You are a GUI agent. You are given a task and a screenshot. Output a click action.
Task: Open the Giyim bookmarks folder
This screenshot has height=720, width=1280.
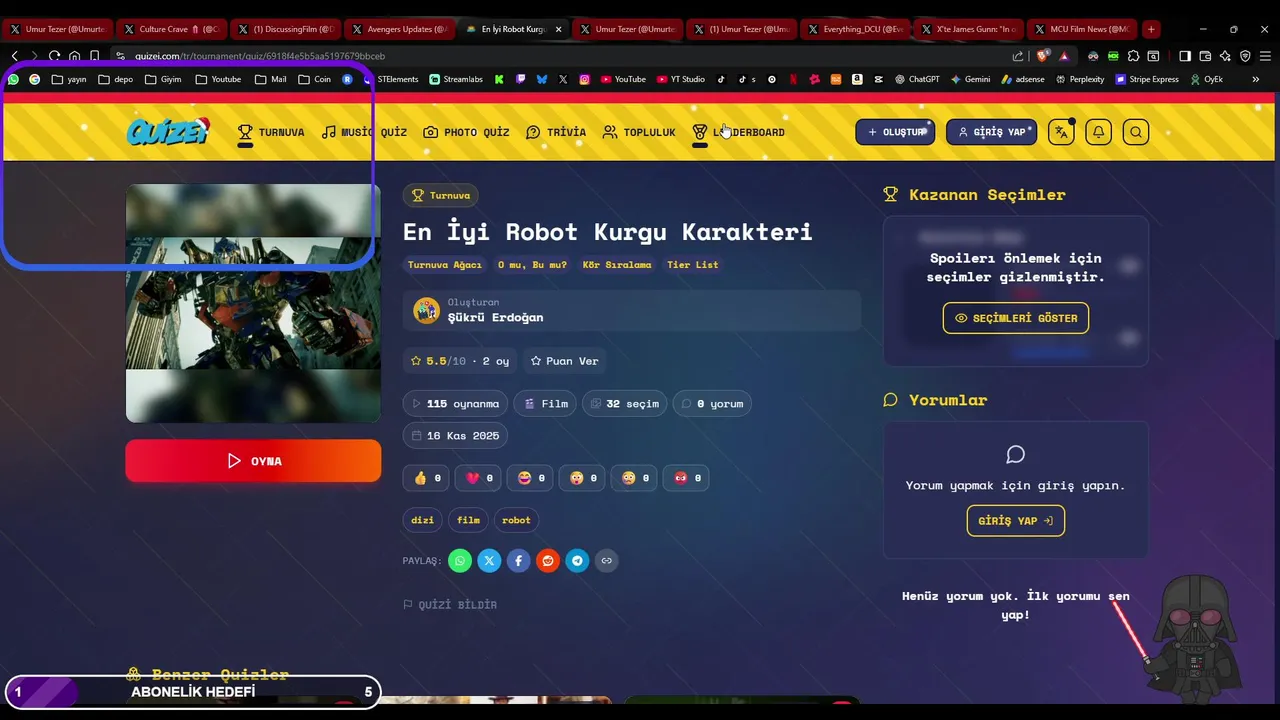[162, 79]
